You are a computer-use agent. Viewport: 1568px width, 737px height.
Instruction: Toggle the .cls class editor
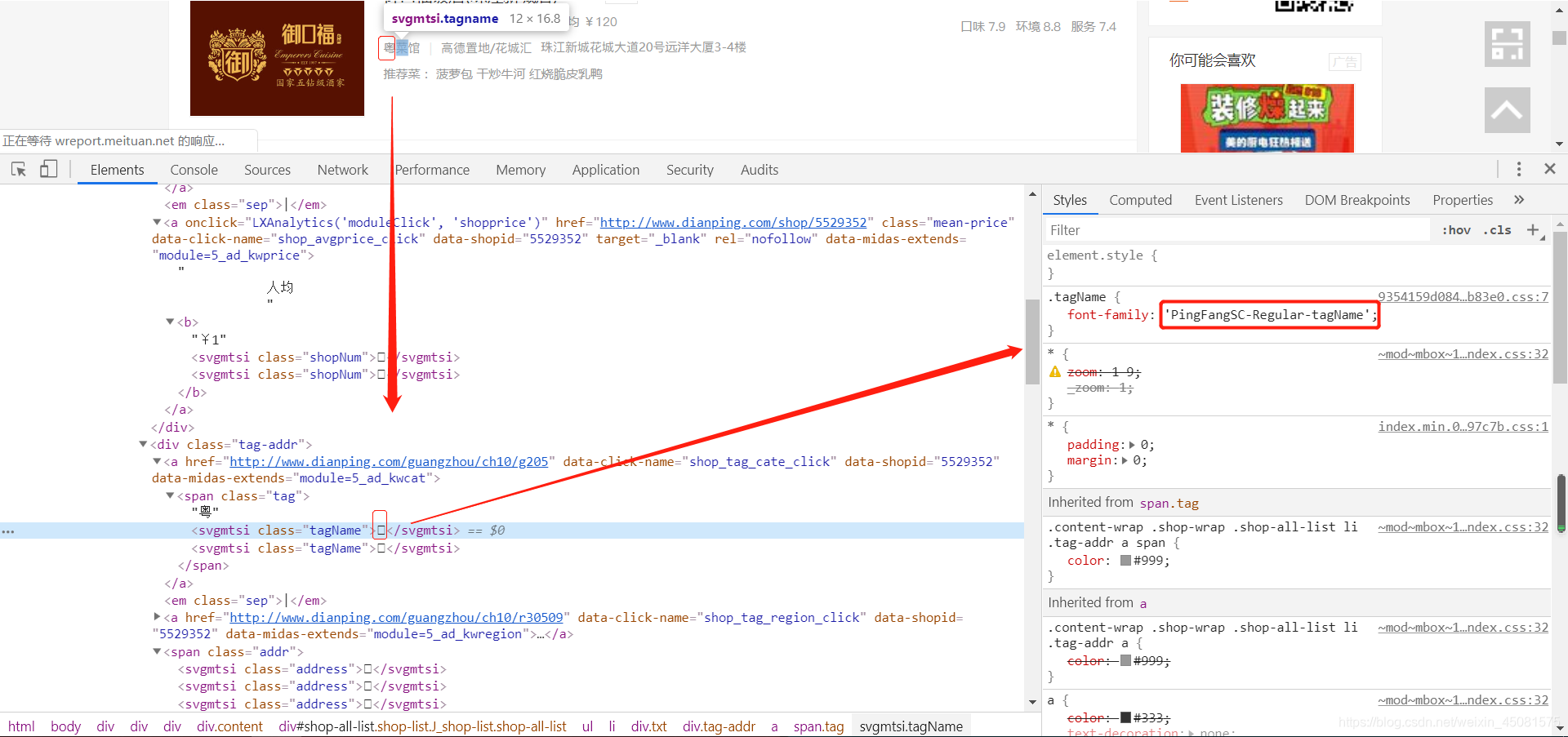pyautogui.click(x=1498, y=230)
